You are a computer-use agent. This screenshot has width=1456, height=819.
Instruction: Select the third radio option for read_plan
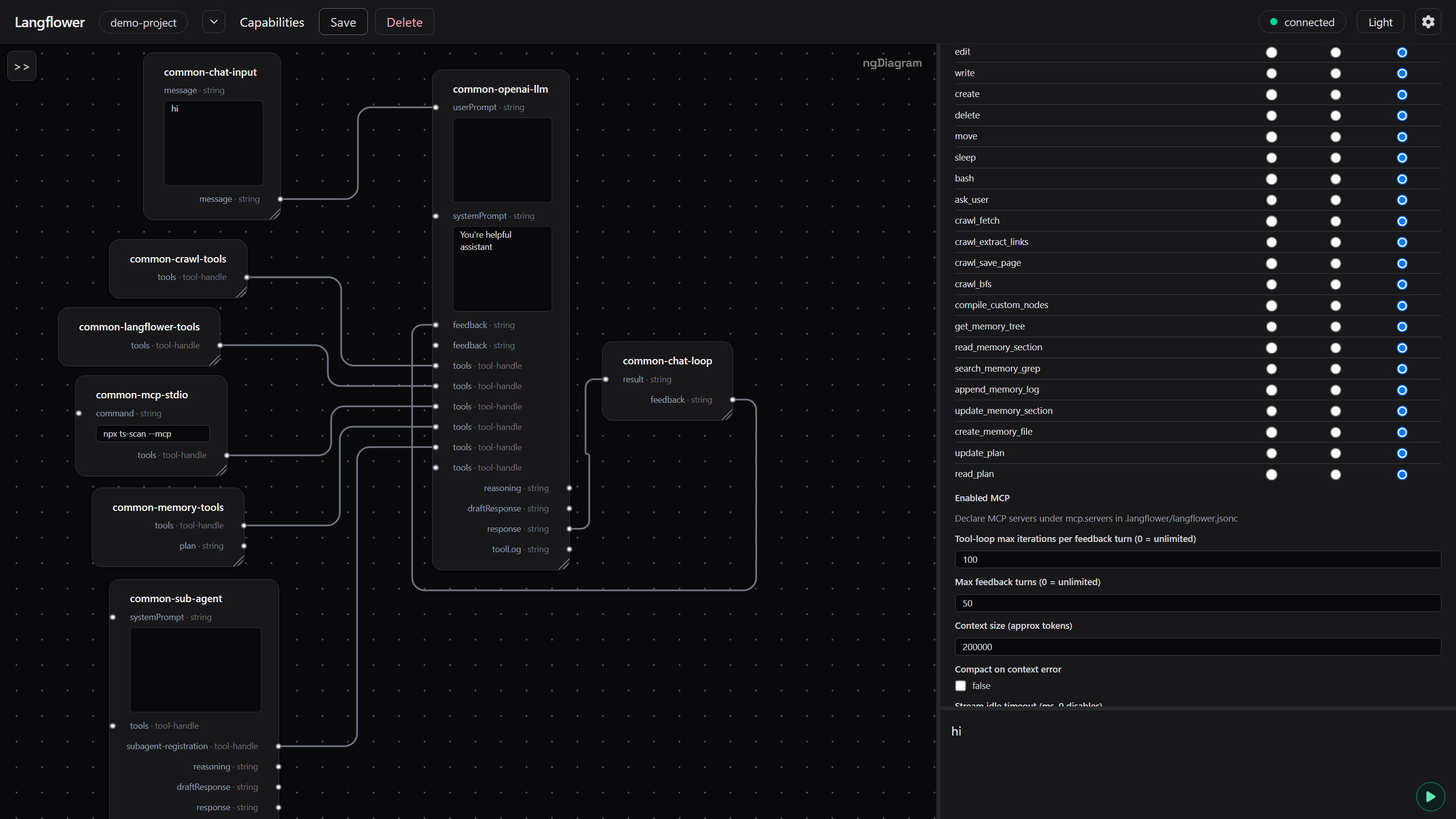(1402, 475)
